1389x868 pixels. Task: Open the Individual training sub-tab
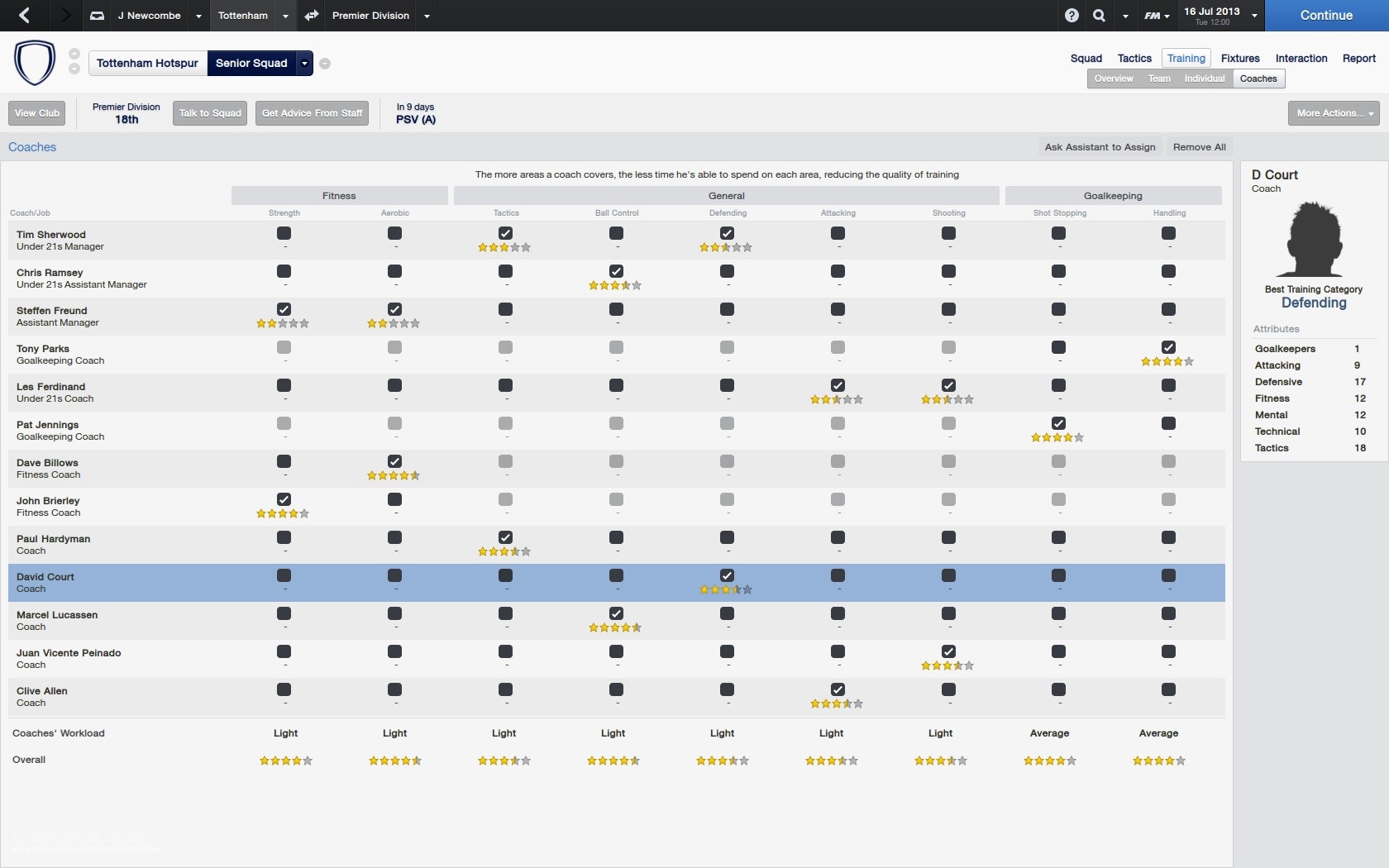pos(1204,79)
